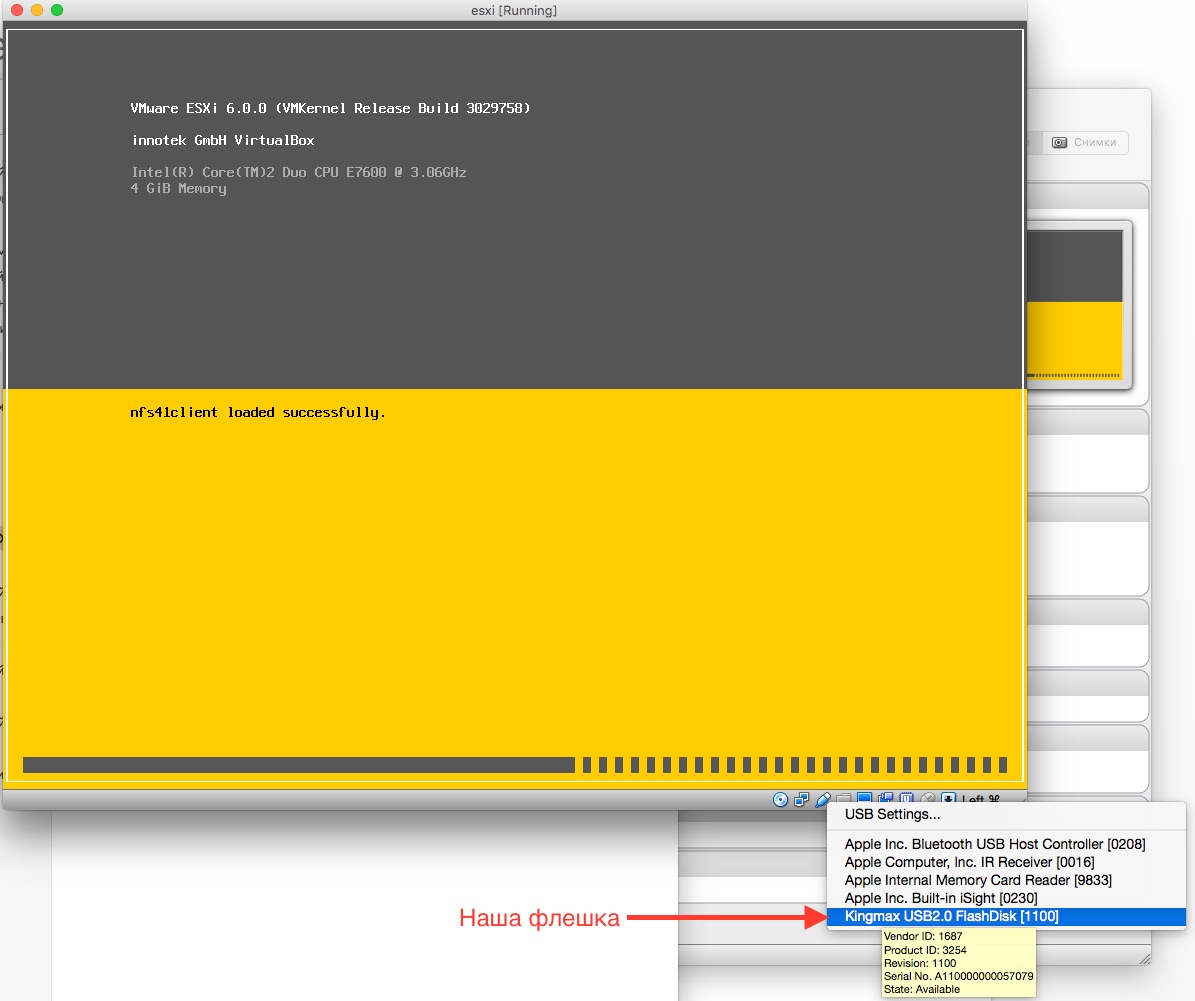Click the Left ⌘ host key label

click(980, 798)
